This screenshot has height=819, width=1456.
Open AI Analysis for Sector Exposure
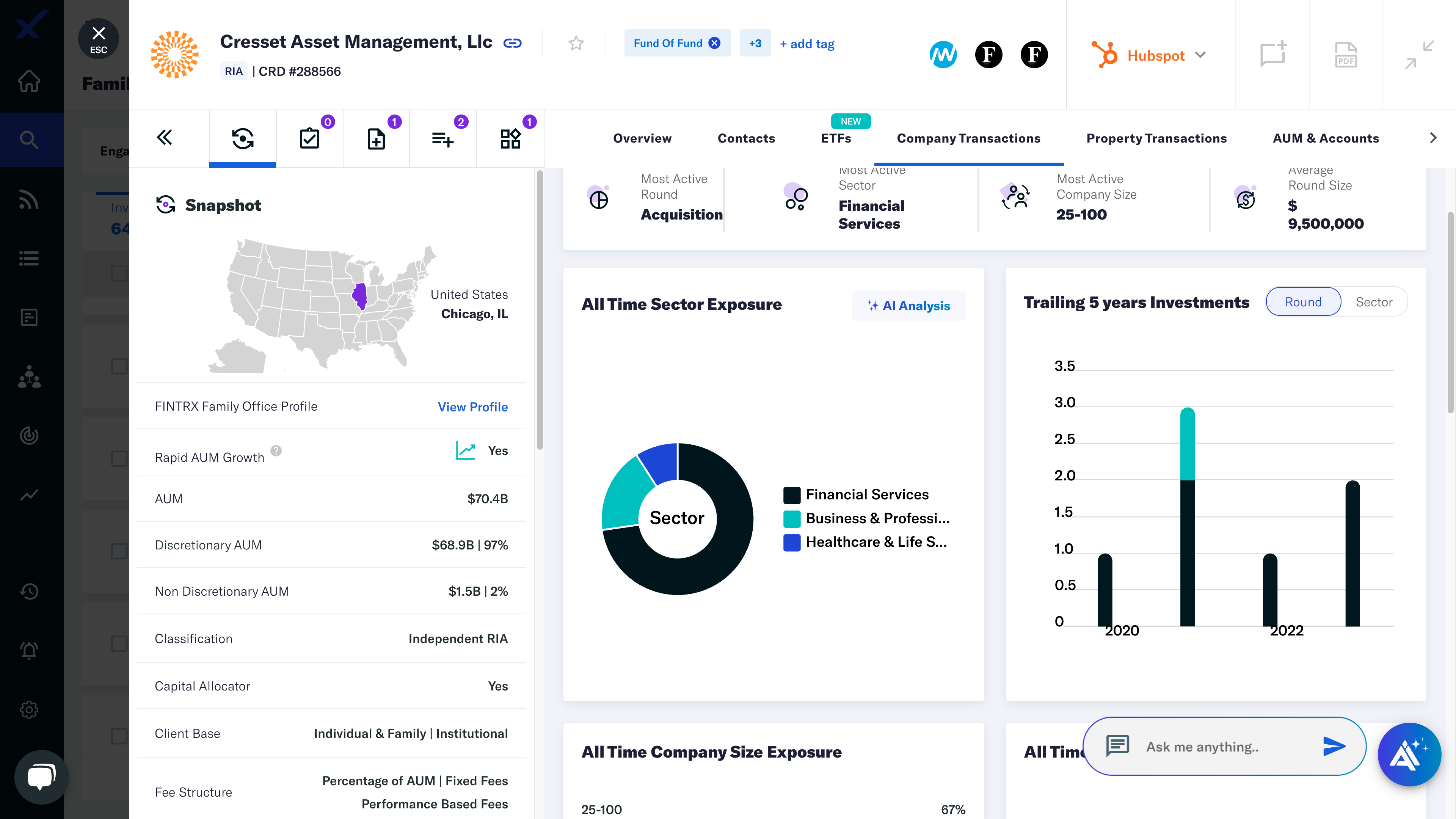pyautogui.click(x=908, y=306)
